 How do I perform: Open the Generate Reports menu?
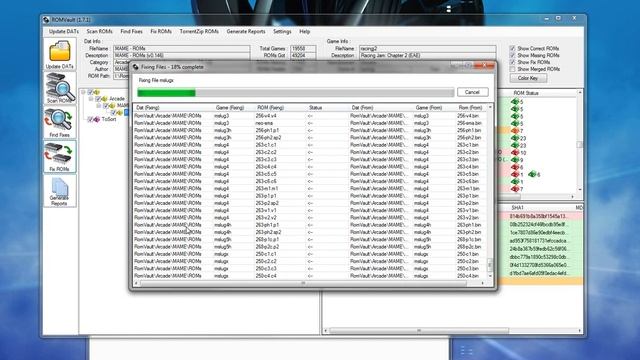pyautogui.click(x=246, y=31)
